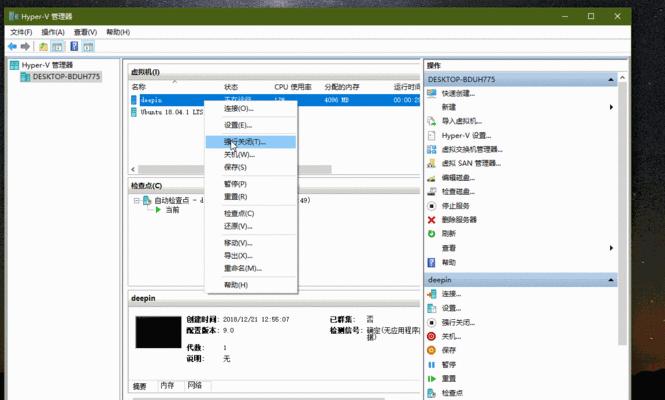665x400 pixels.
Task: Click the 虚拟 SAN 管理器 icon
Action: point(432,163)
